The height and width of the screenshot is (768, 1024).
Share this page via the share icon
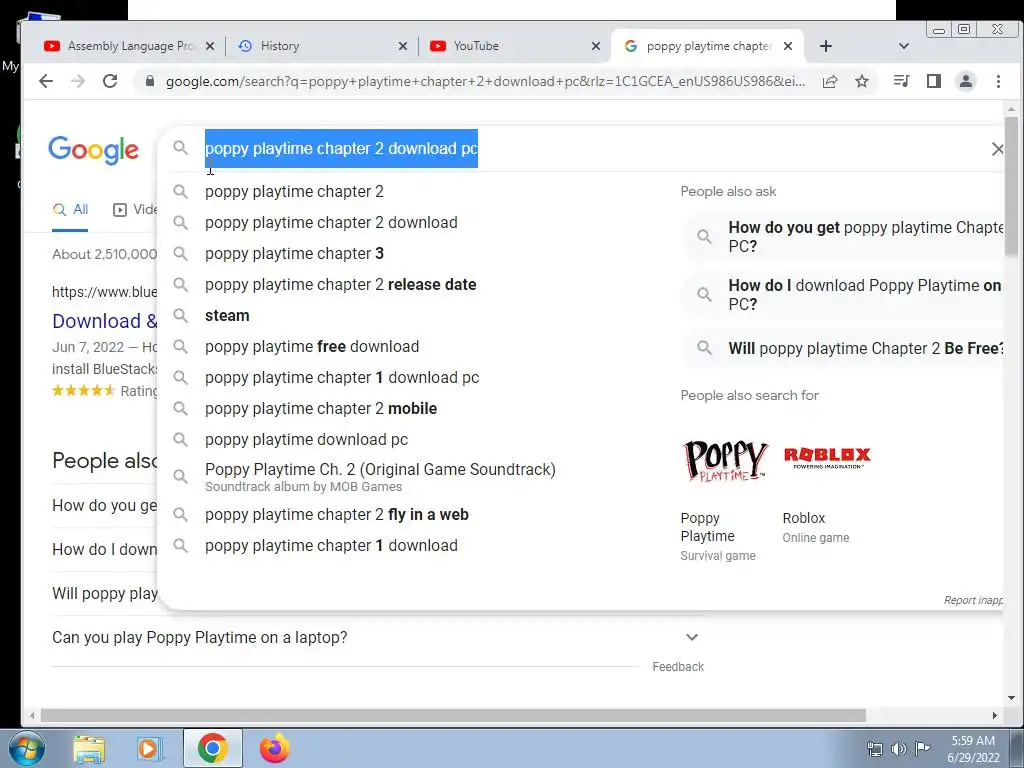(x=830, y=81)
